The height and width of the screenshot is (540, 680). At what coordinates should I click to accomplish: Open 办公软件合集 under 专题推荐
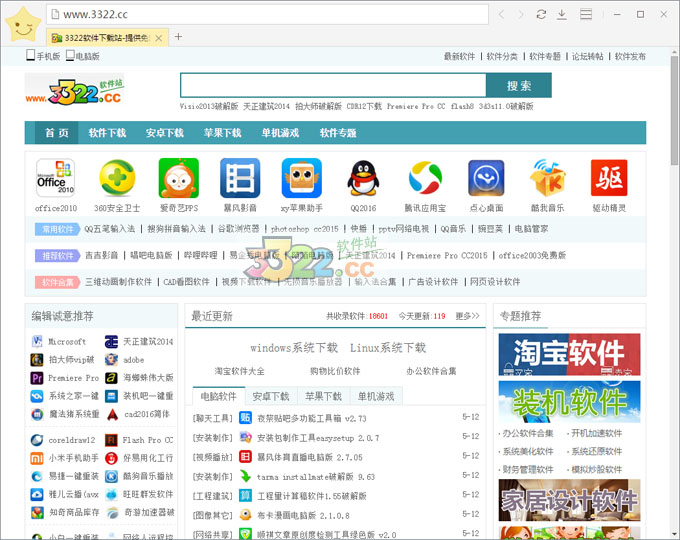click(x=528, y=433)
